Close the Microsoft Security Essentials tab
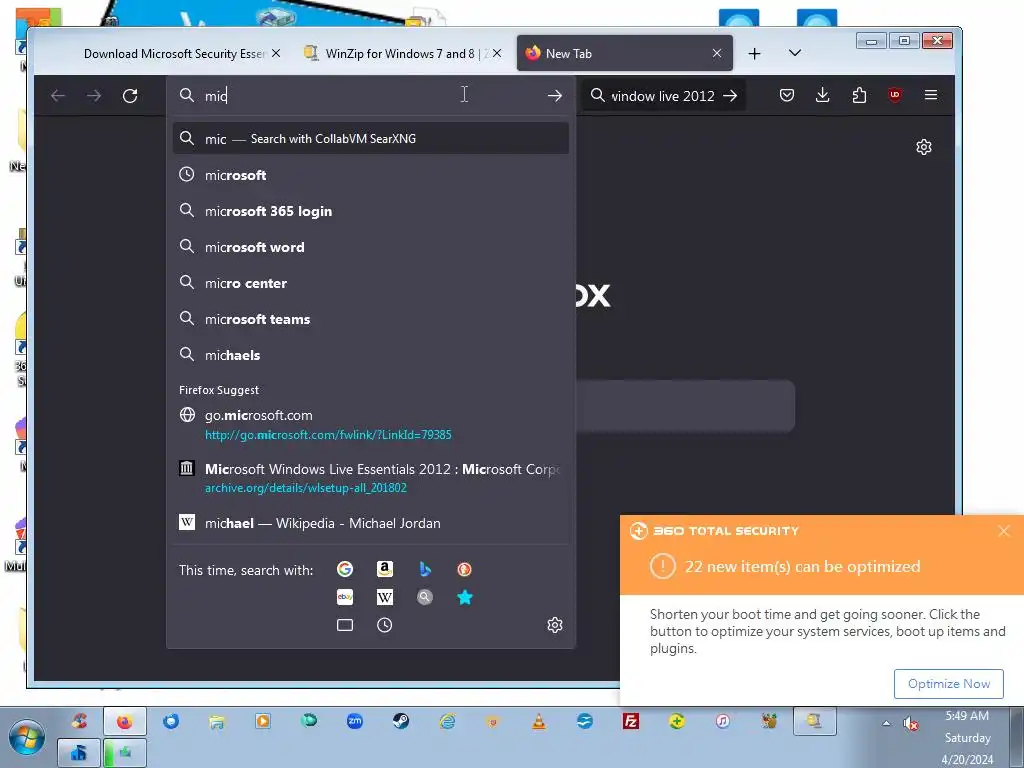1024x768 pixels. (276, 54)
